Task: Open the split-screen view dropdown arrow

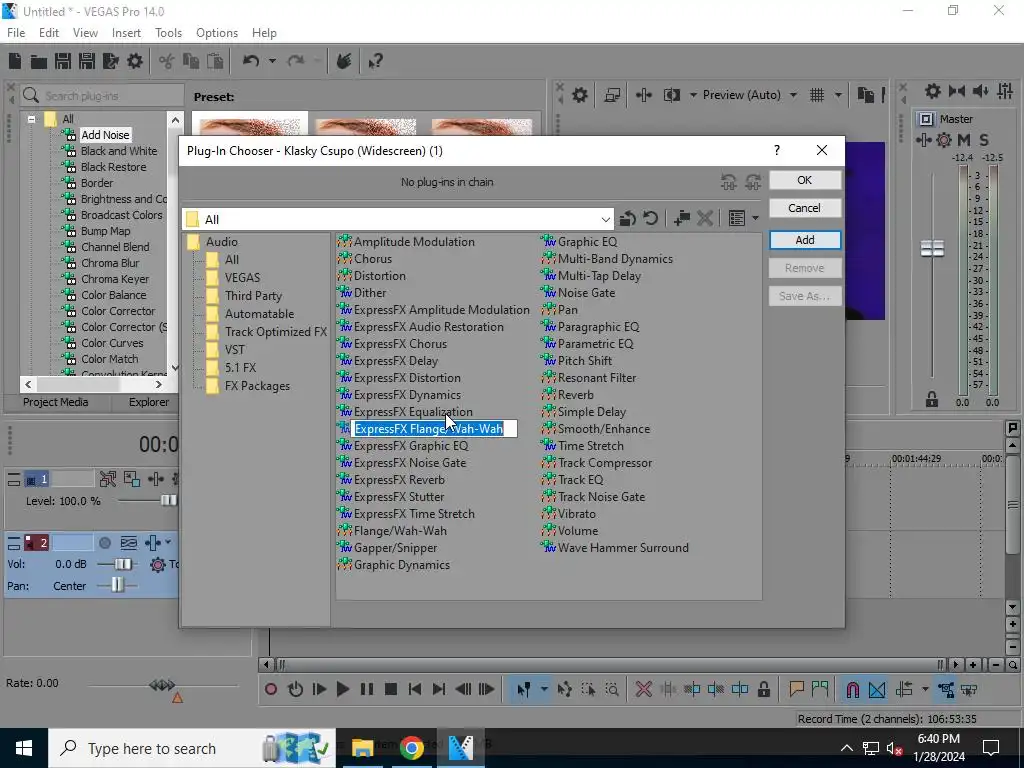Action: [693, 95]
